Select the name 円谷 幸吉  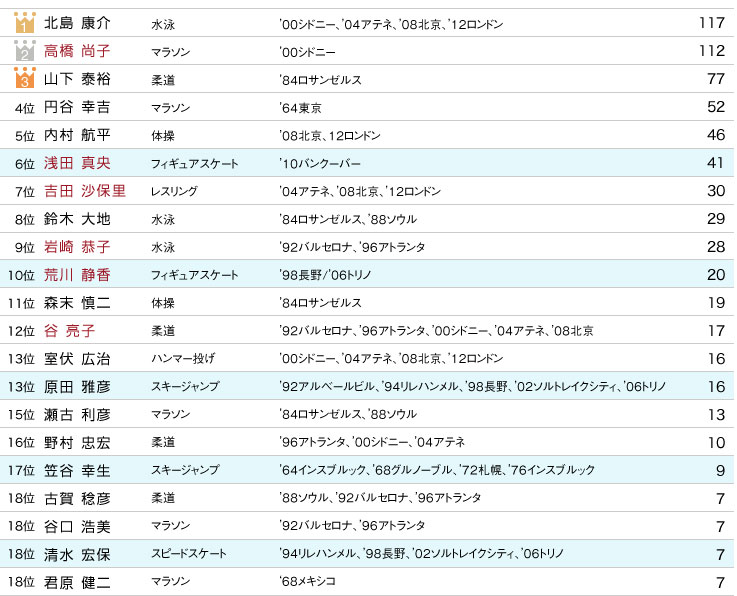77,107
